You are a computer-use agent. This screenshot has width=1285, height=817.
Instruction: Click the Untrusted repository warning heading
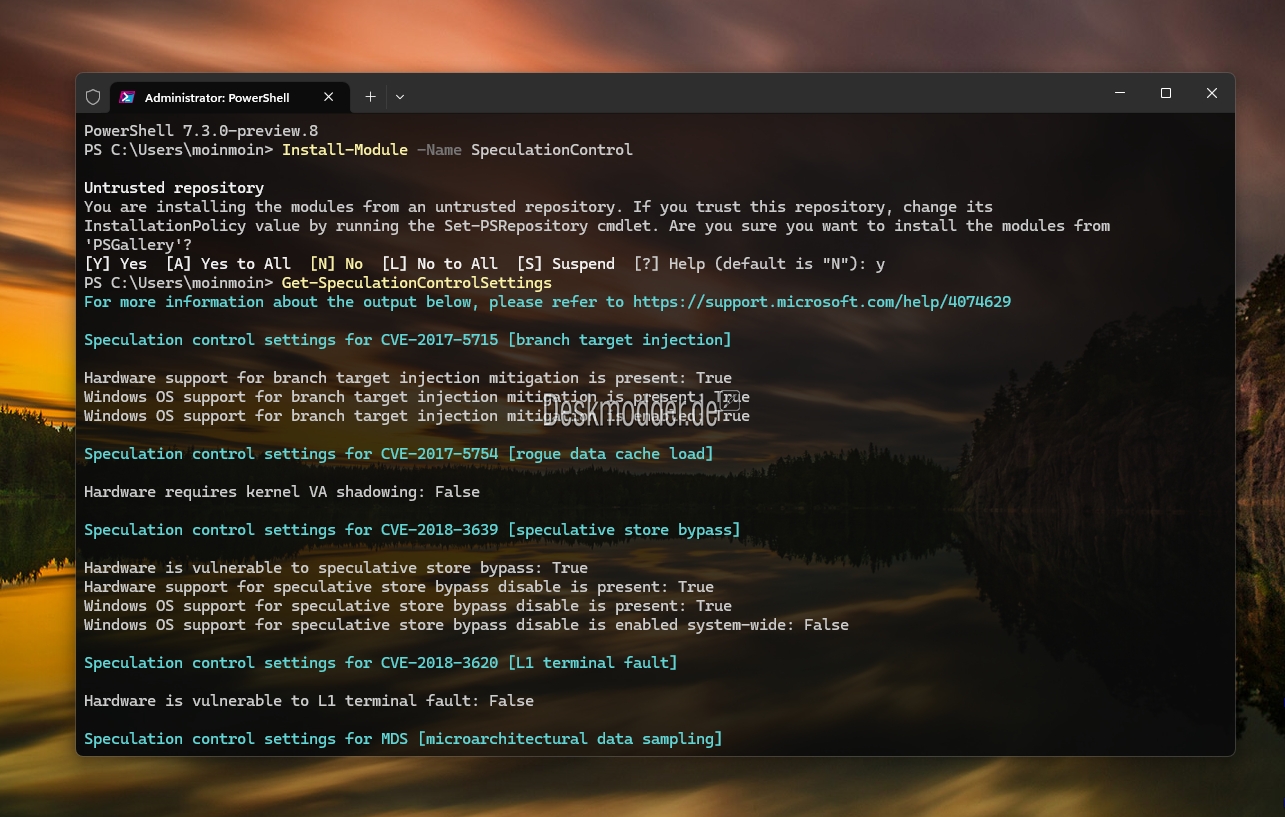click(174, 188)
